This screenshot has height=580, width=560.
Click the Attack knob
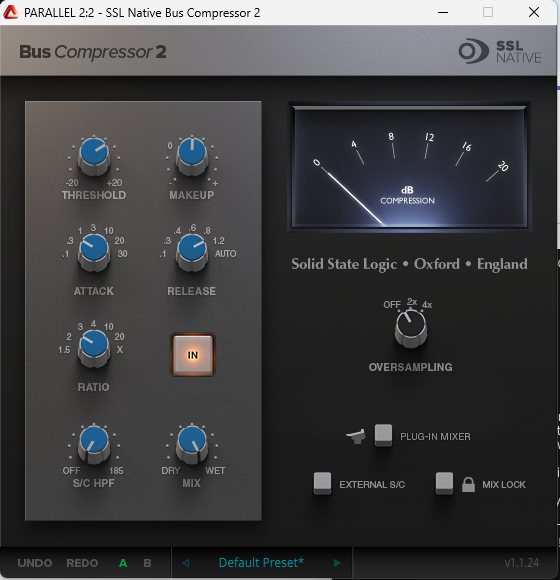pyautogui.click(x=94, y=252)
